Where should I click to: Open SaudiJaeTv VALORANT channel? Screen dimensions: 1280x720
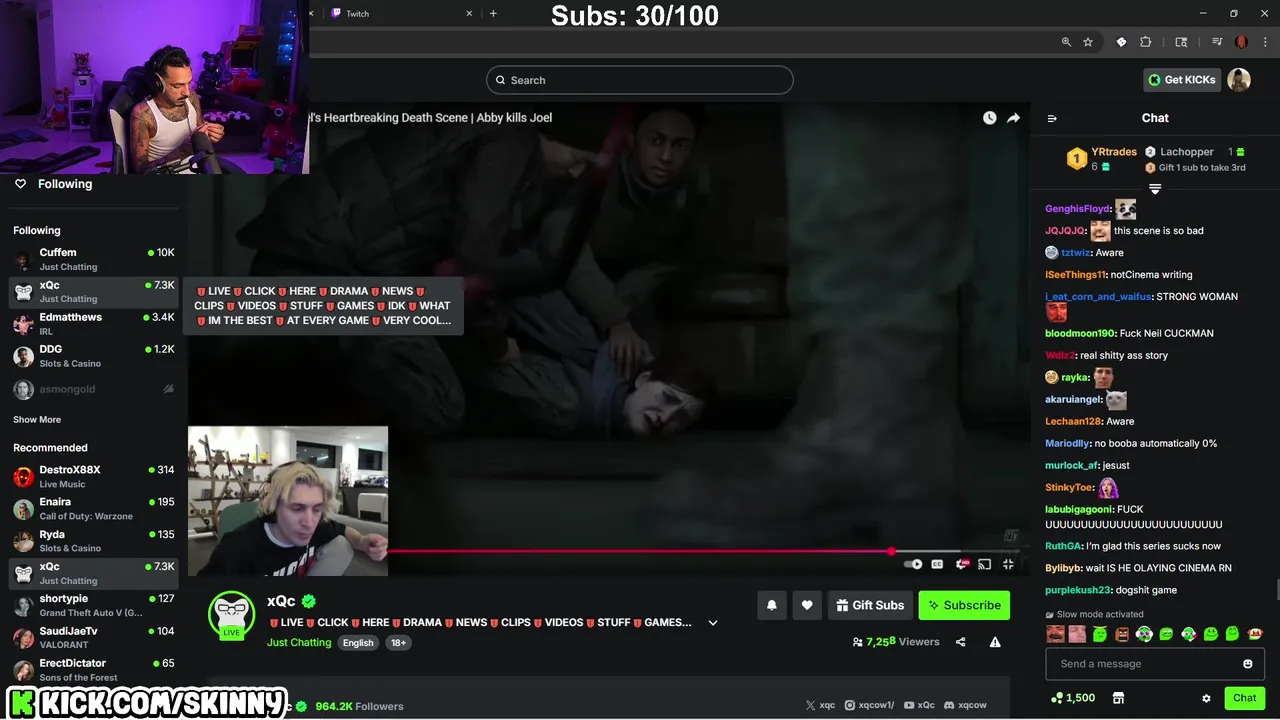pyautogui.click(x=94, y=638)
